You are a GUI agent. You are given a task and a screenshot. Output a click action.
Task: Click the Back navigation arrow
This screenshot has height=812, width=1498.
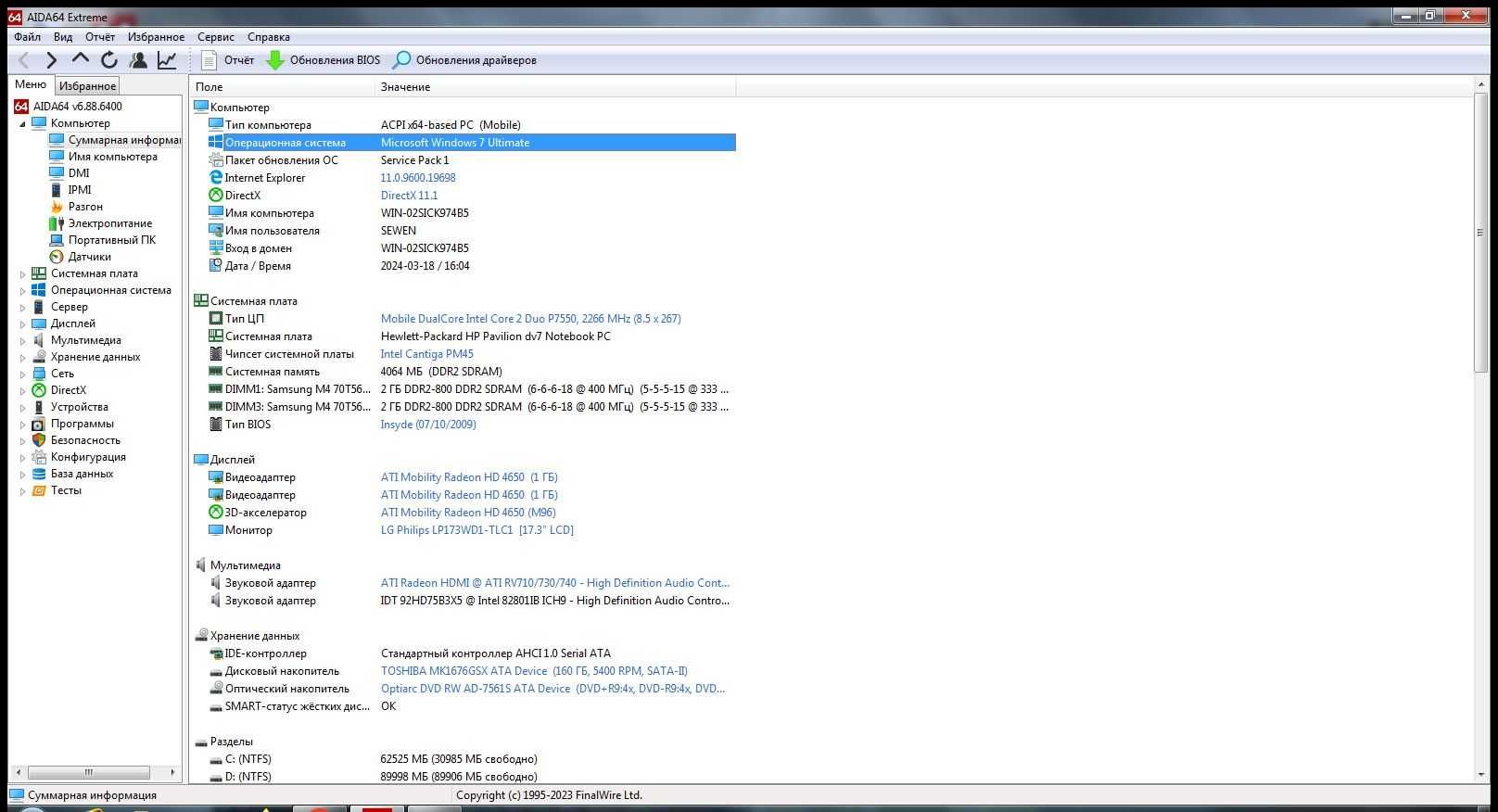(x=24, y=60)
